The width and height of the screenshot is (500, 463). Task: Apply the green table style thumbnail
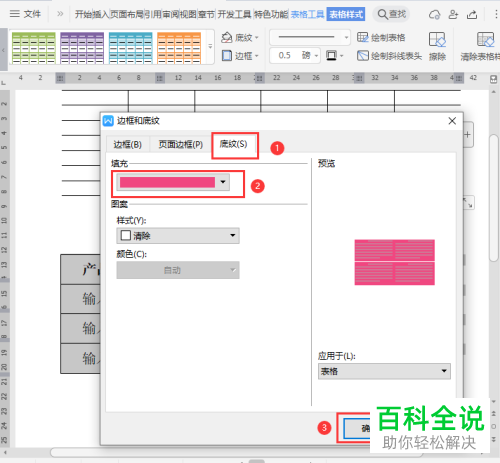pyautogui.click(x=34, y=48)
